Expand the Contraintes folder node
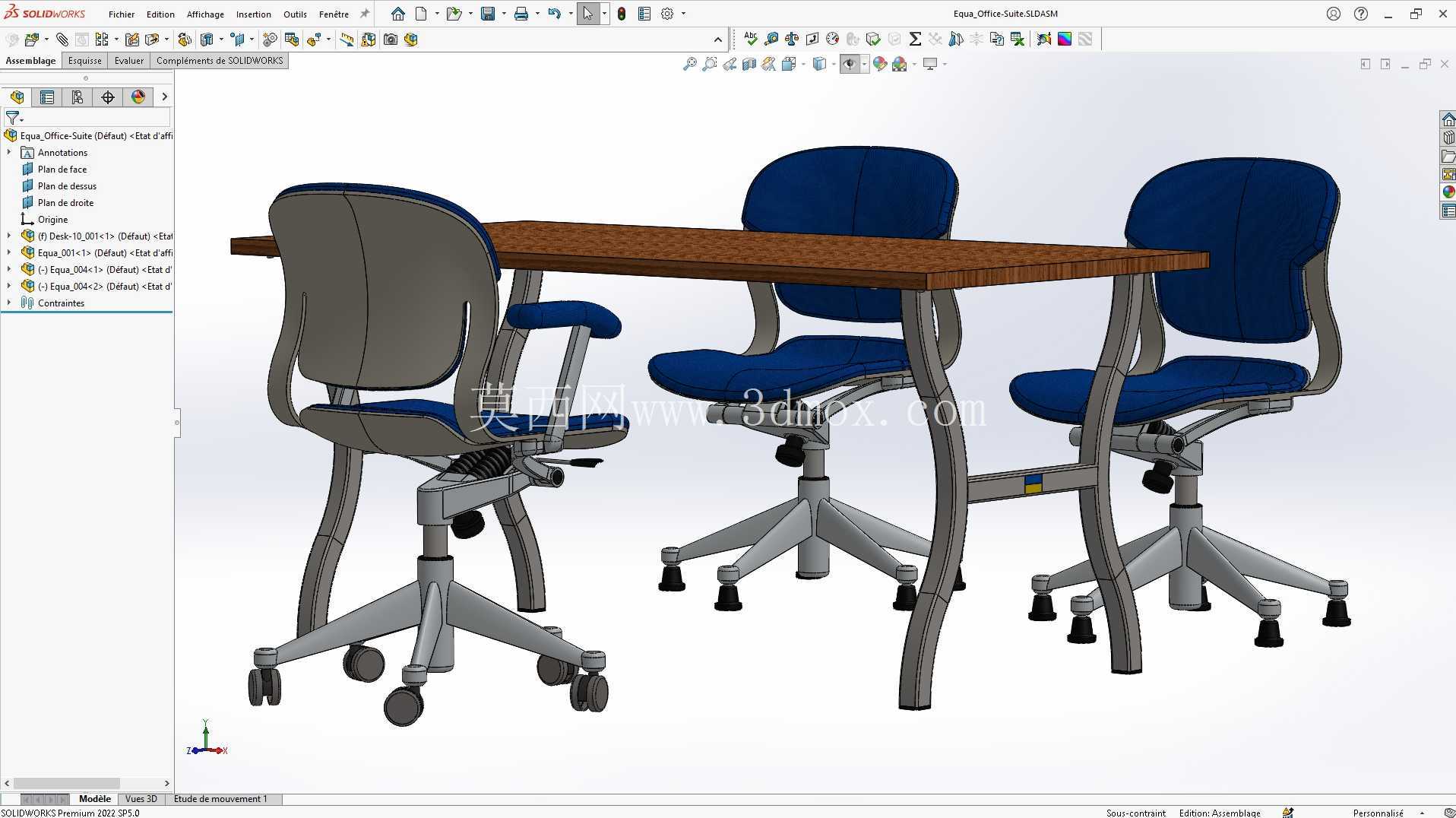Image resolution: width=1456 pixels, height=818 pixels. (9, 303)
